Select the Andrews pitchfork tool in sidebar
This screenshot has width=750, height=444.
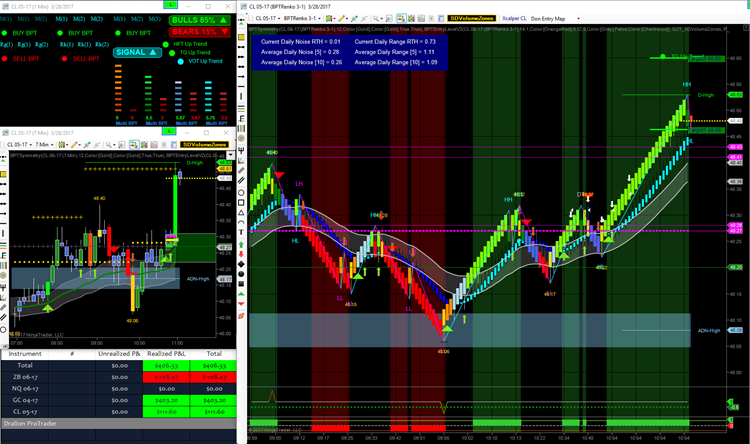(x=241, y=150)
